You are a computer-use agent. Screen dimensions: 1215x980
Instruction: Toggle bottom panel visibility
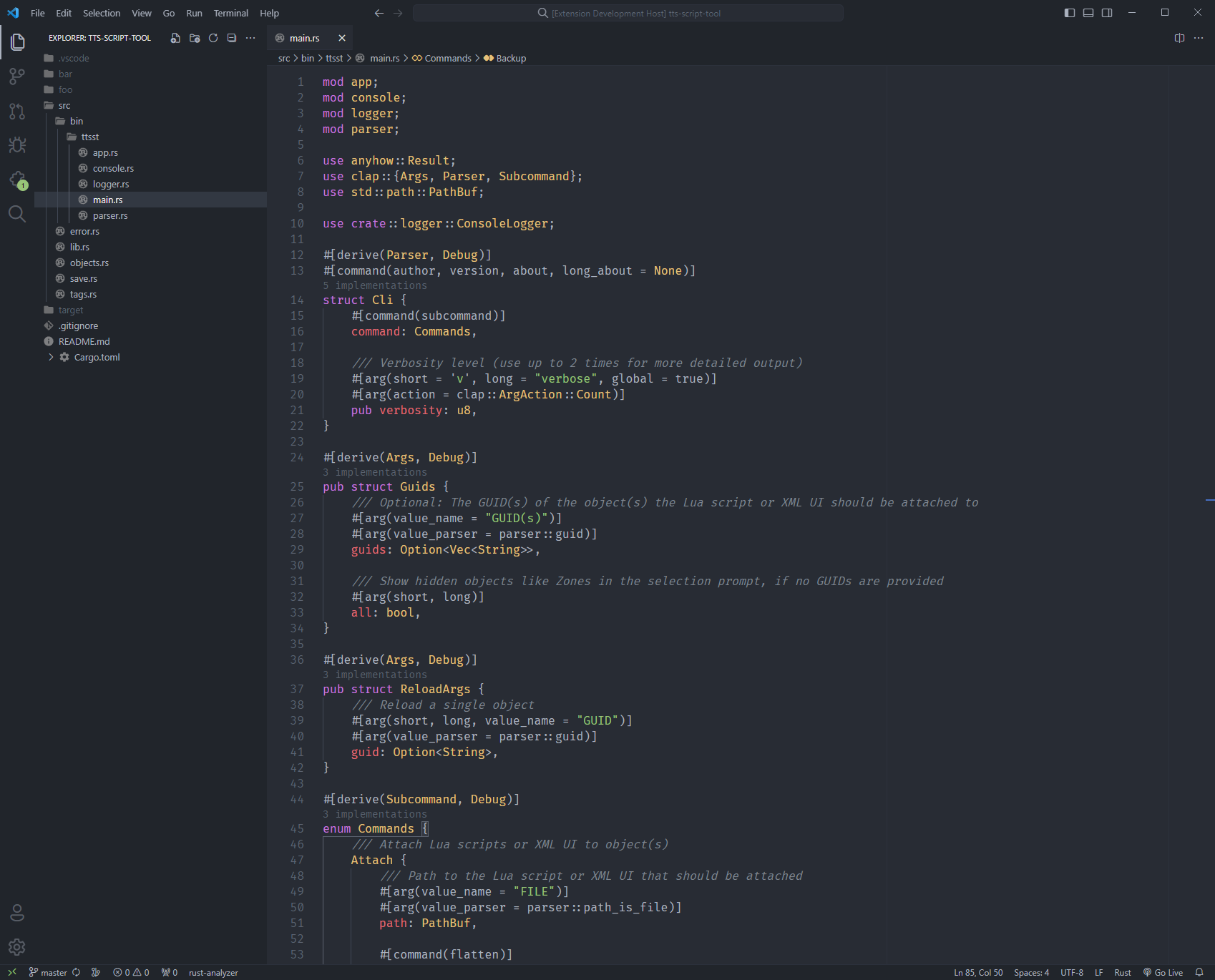[1088, 13]
